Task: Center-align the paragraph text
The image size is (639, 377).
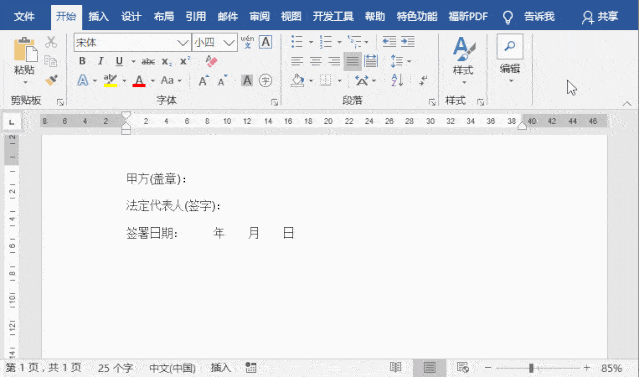Action: click(315, 62)
